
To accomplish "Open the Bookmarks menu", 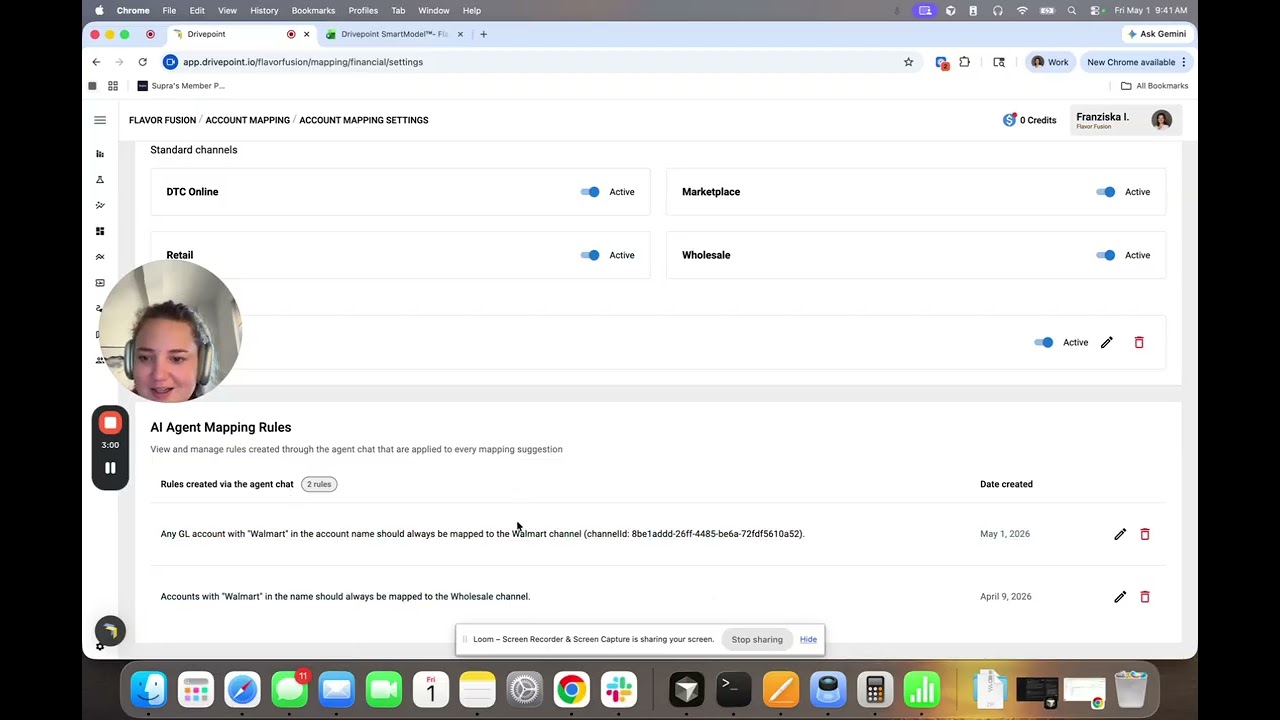I will pos(313,10).
